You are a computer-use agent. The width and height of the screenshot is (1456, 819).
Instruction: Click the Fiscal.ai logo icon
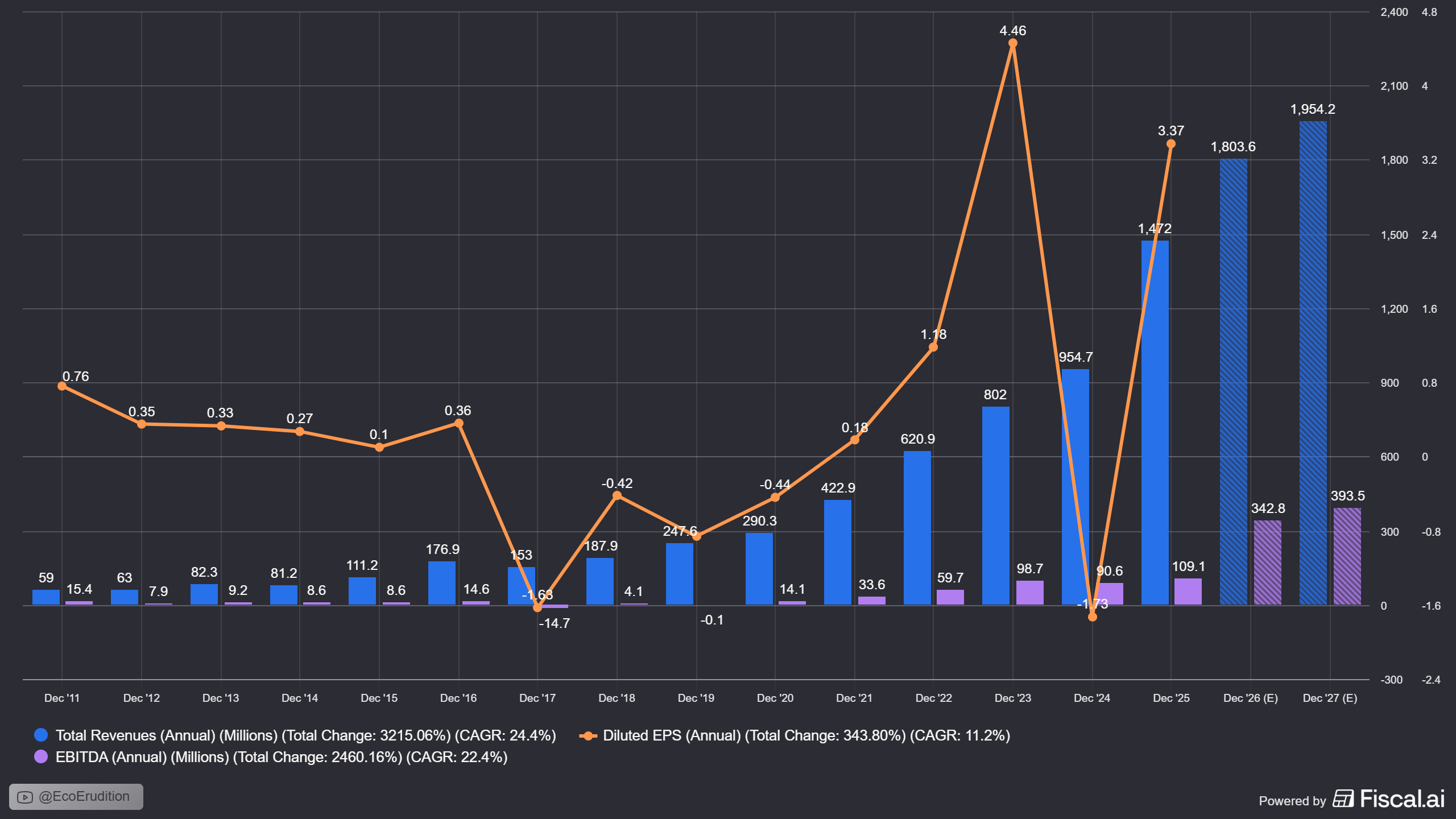coord(1343,799)
